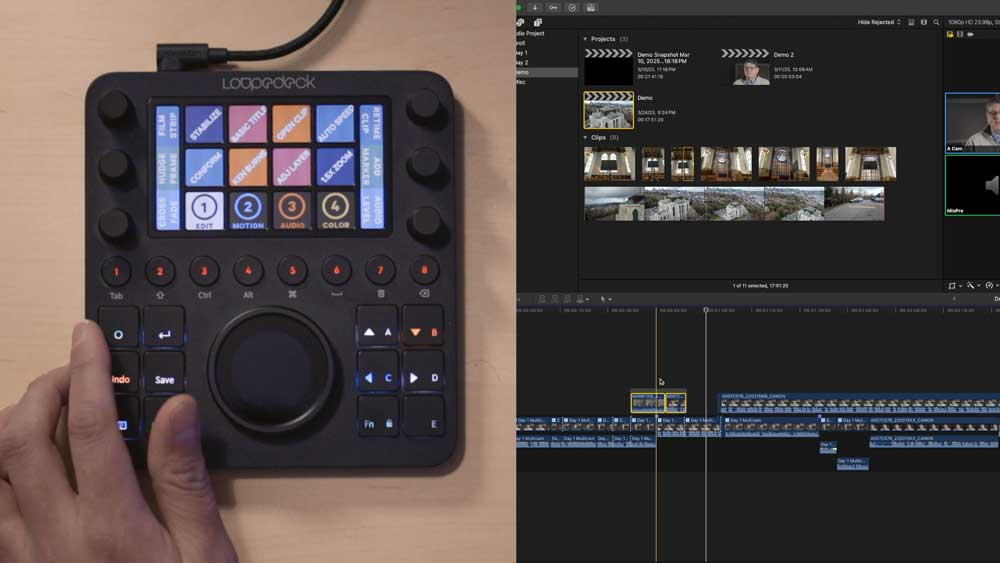The width and height of the screenshot is (1000, 563).
Task: Switch to the MixPre audio angle
Action: tap(972, 185)
